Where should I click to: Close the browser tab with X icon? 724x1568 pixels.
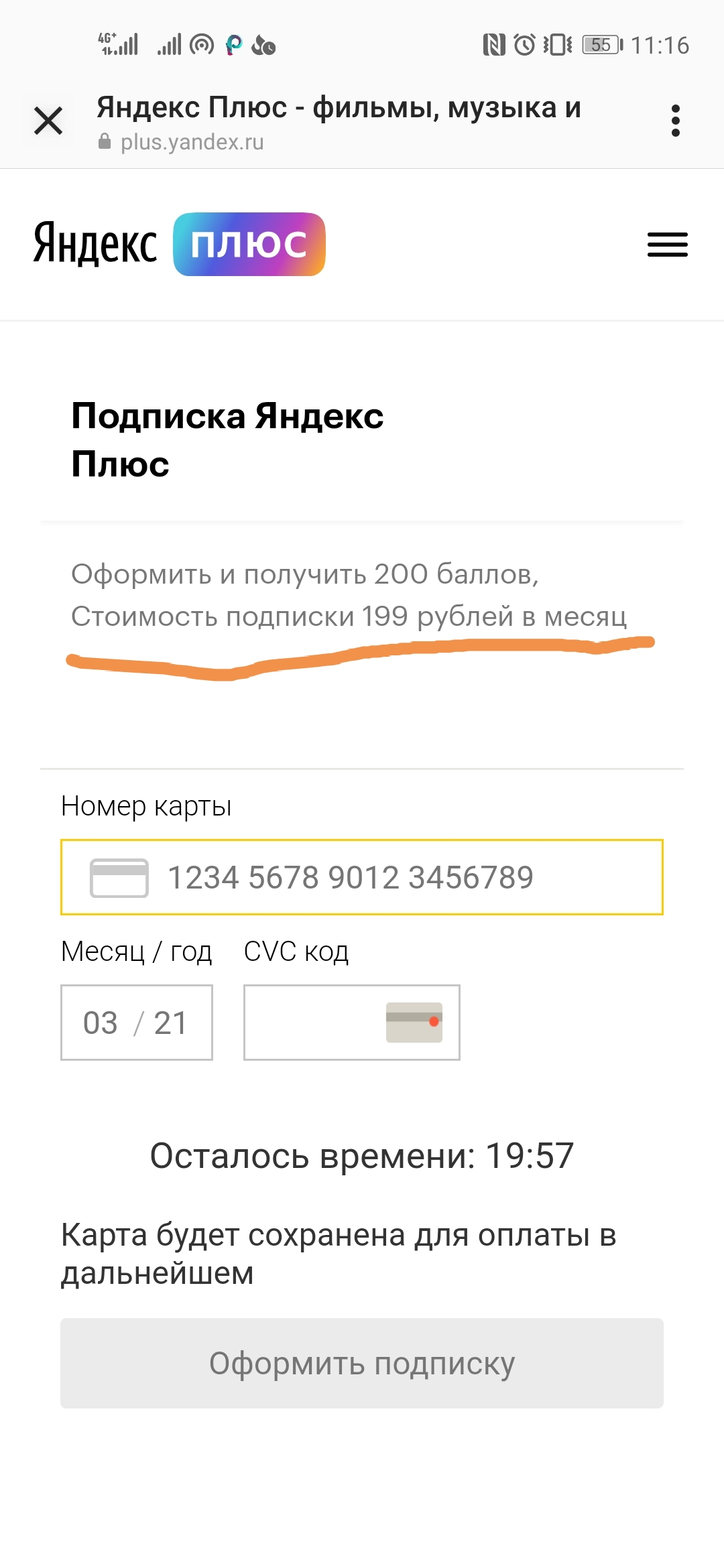[x=48, y=121]
